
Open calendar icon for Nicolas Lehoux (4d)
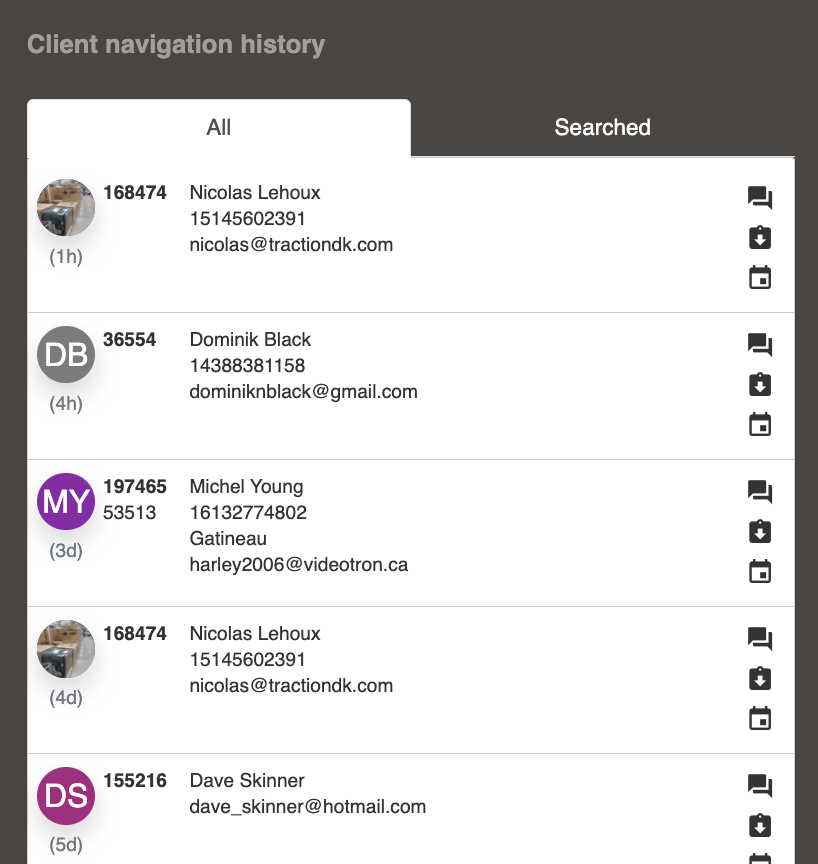pyautogui.click(x=760, y=719)
